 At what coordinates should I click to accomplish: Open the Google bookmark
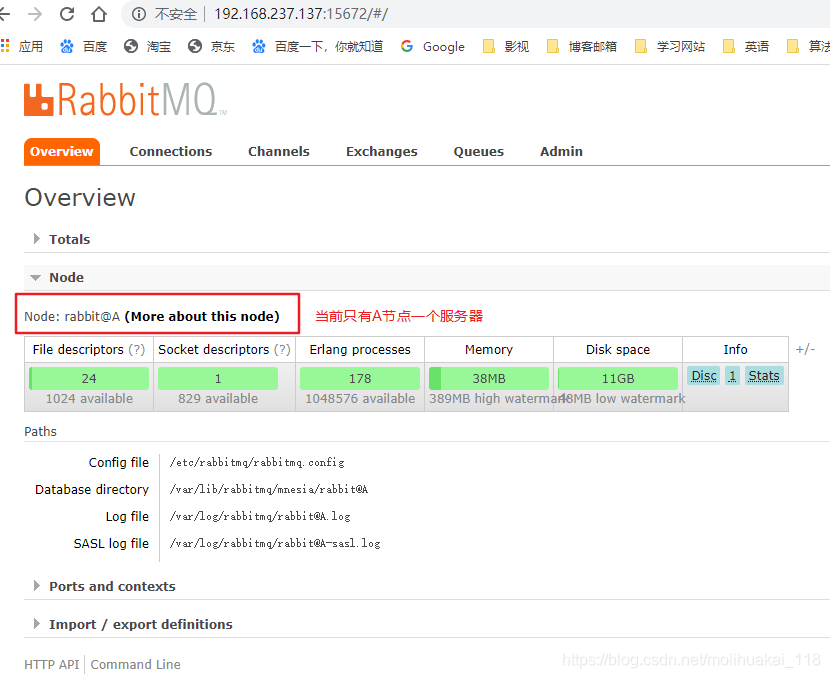click(432, 47)
